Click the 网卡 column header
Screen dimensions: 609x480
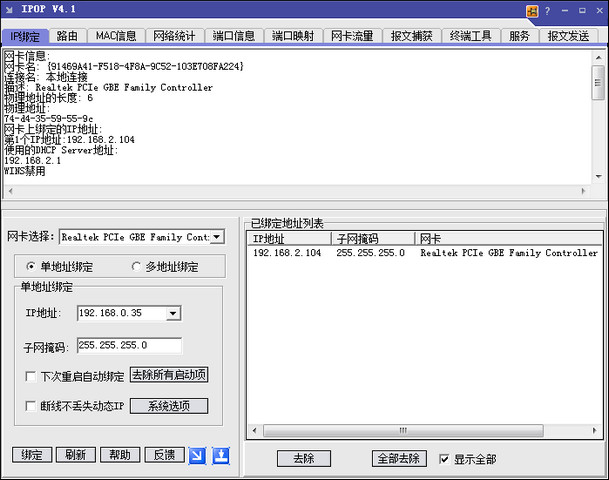508,238
